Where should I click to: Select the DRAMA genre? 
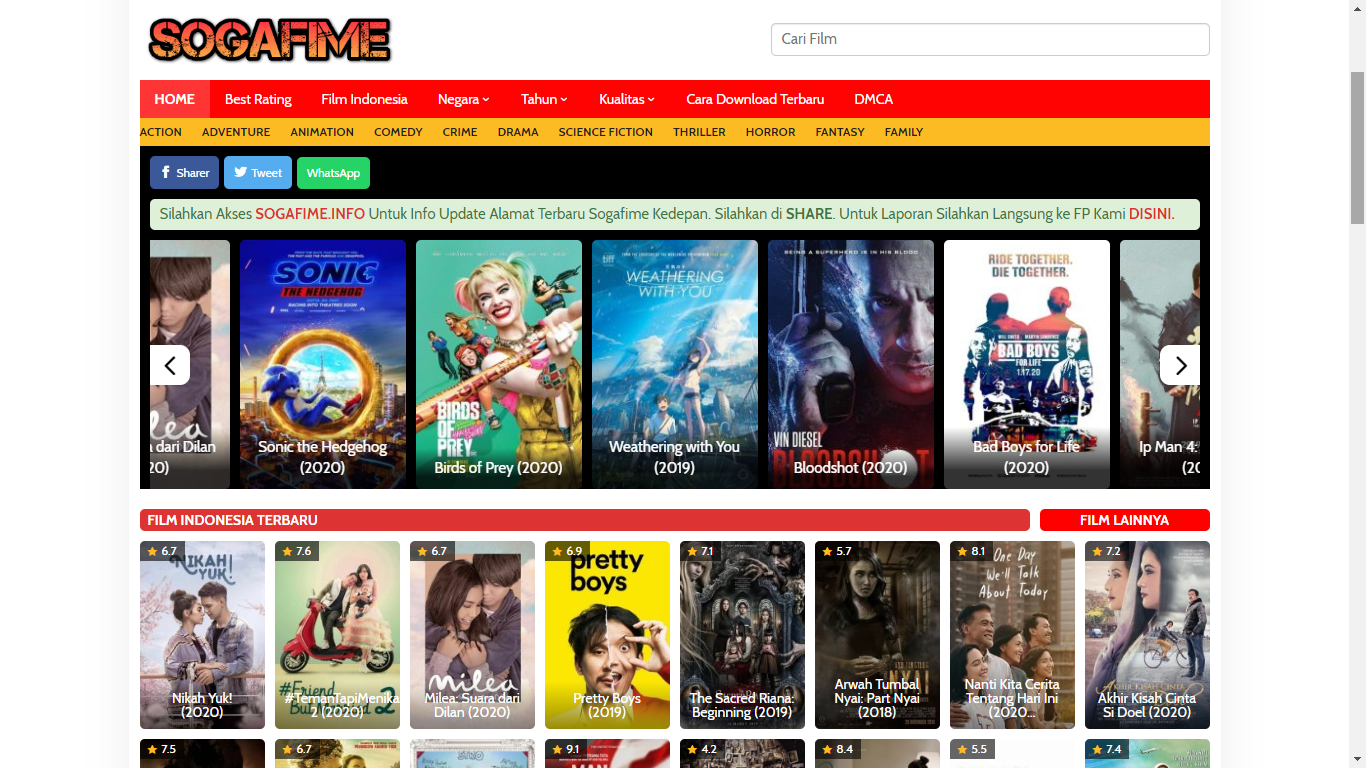coord(518,132)
